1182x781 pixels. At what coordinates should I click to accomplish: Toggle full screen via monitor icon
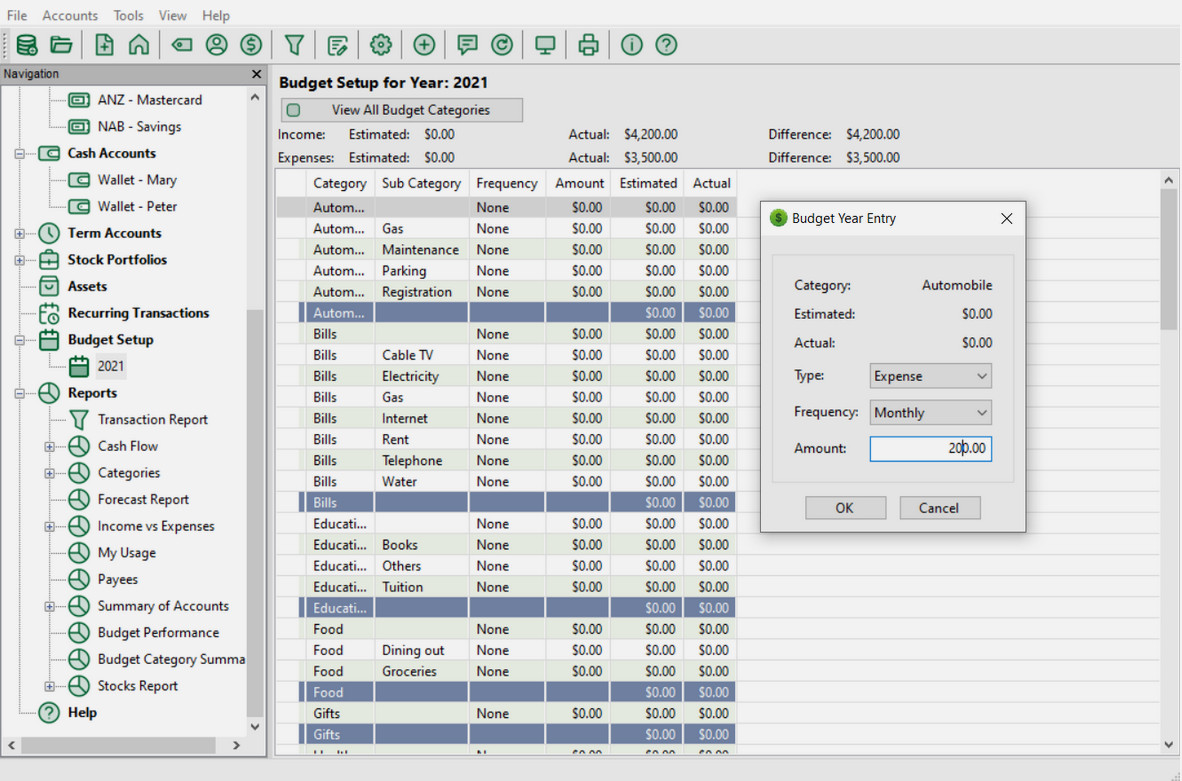click(x=545, y=45)
